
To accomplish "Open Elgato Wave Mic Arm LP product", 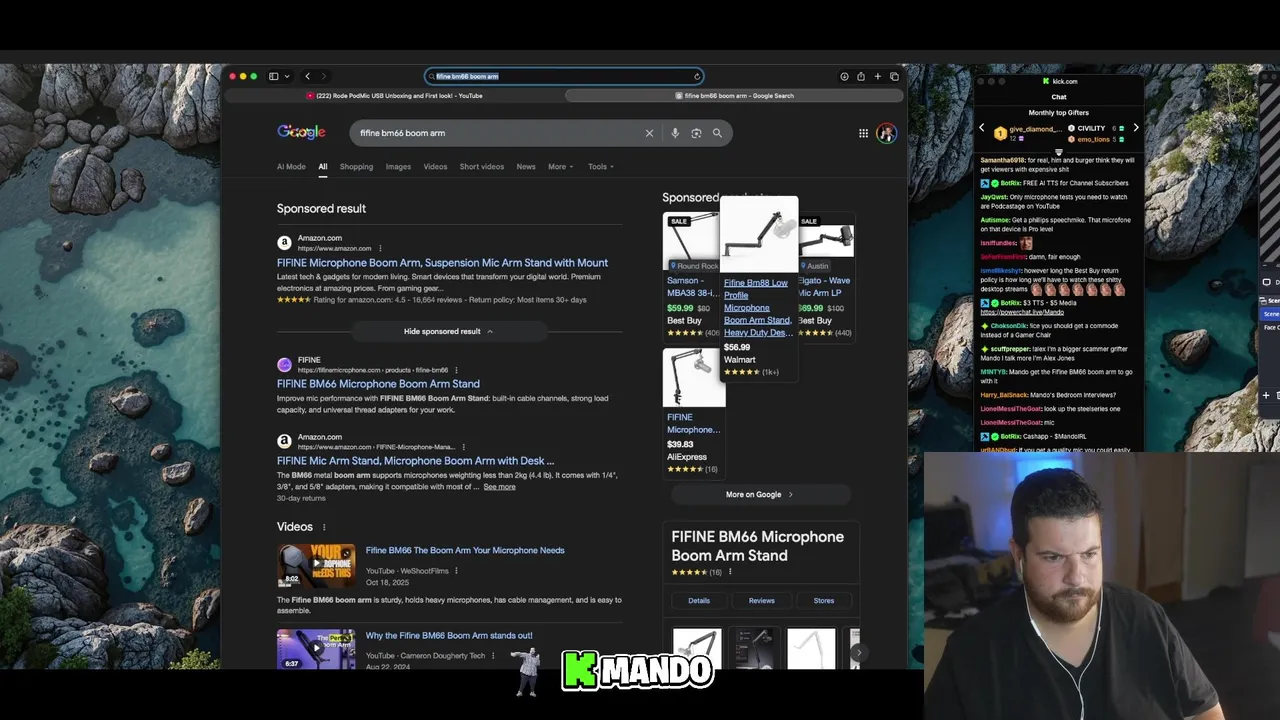I will click(827, 275).
